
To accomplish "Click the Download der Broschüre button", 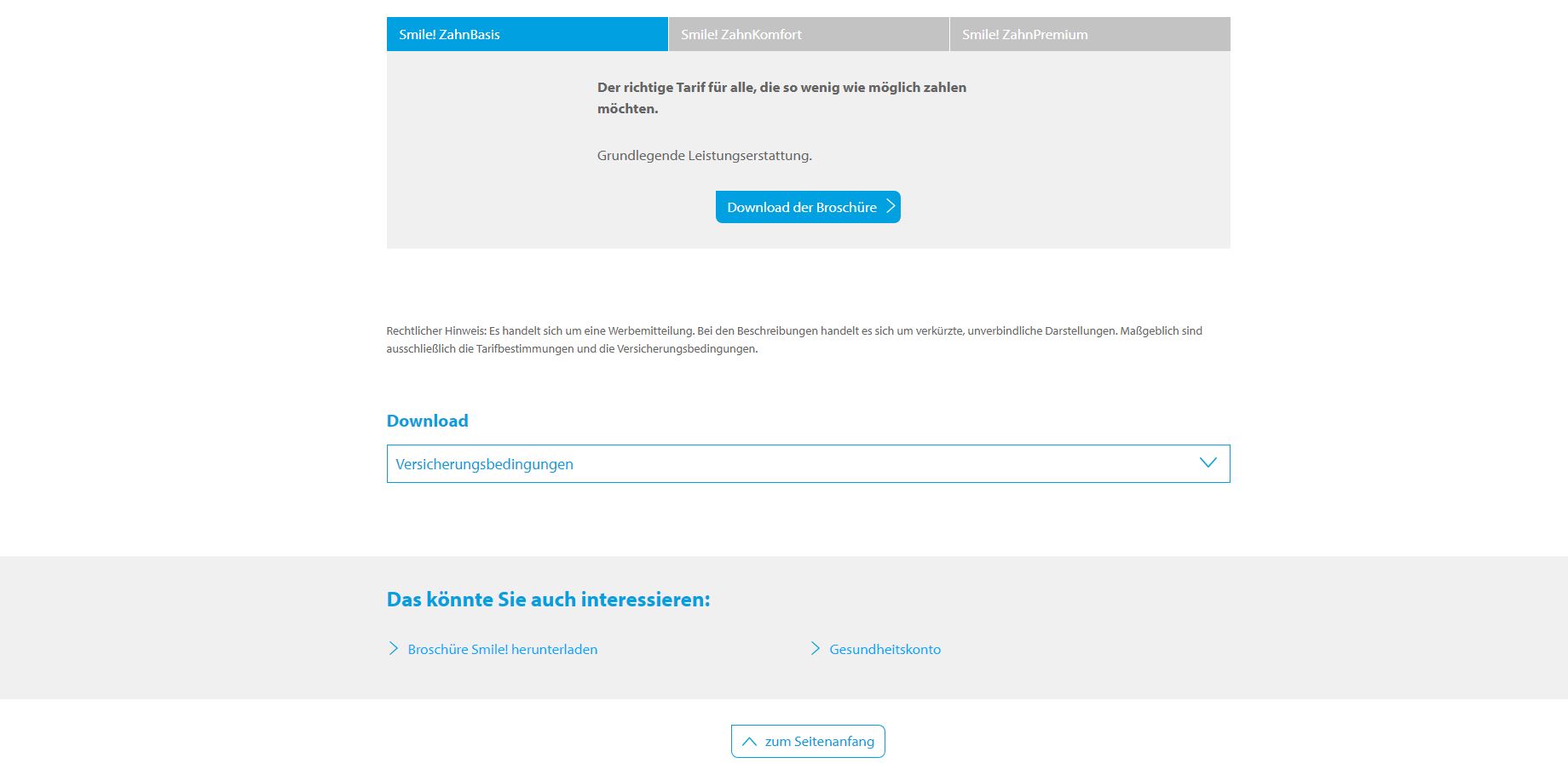I will point(808,207).
